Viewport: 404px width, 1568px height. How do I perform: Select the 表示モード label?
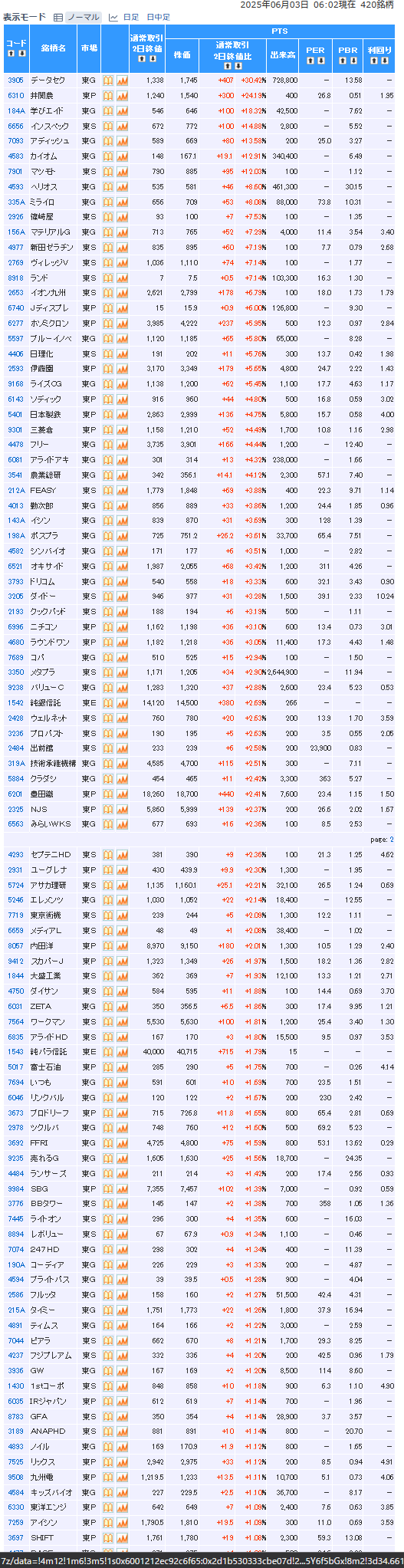(25, 17)
